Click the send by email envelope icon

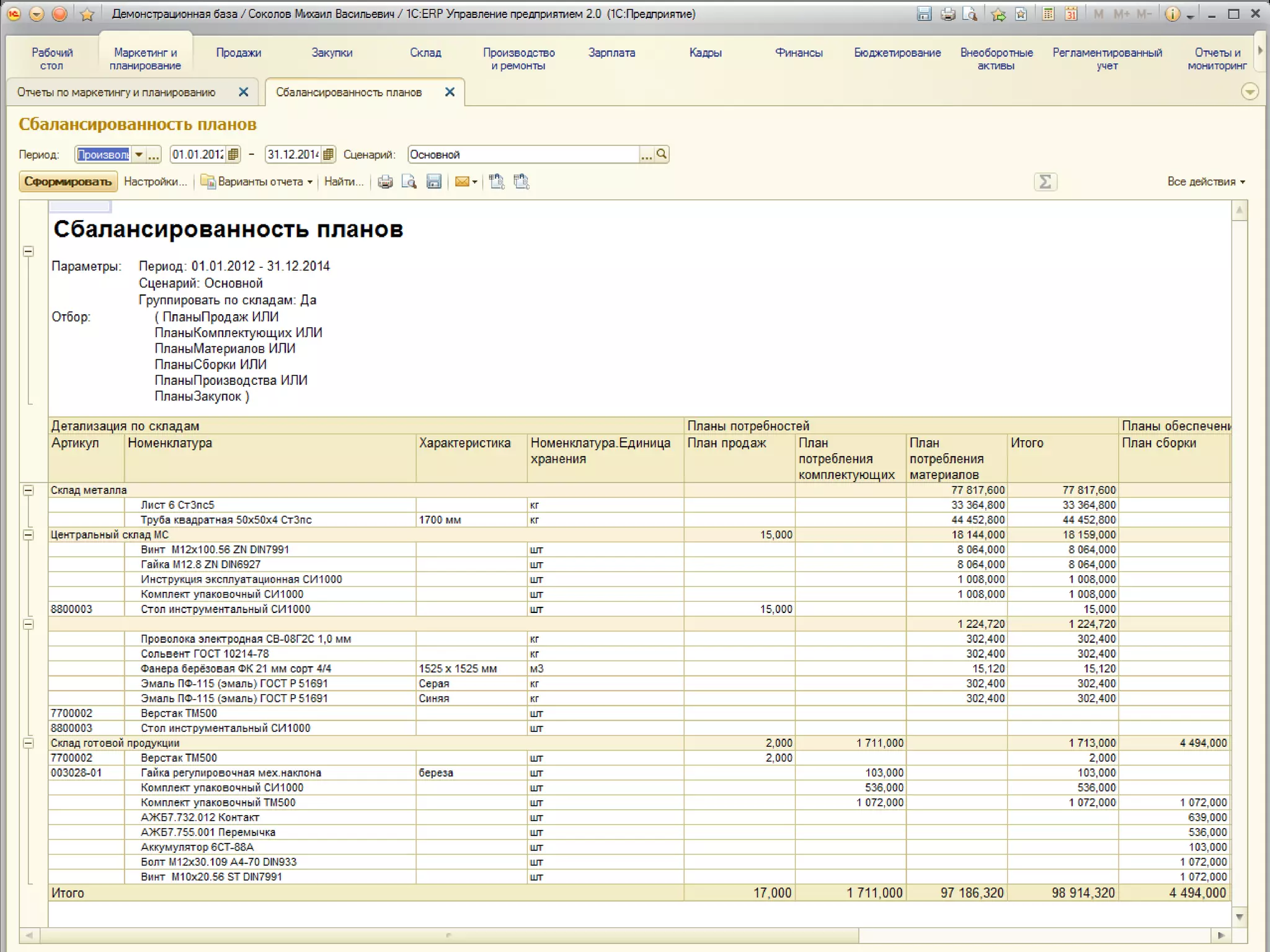click(x=462, y=182)
